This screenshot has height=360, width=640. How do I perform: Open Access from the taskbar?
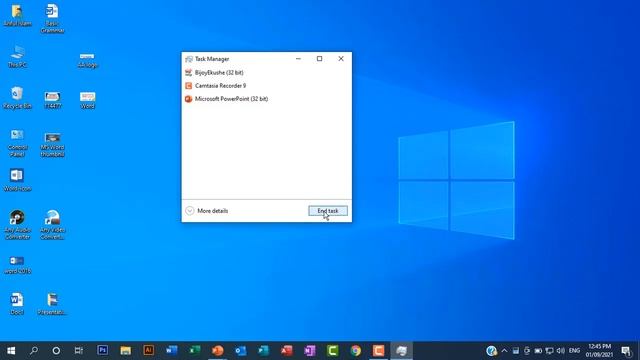coord(287,351)
